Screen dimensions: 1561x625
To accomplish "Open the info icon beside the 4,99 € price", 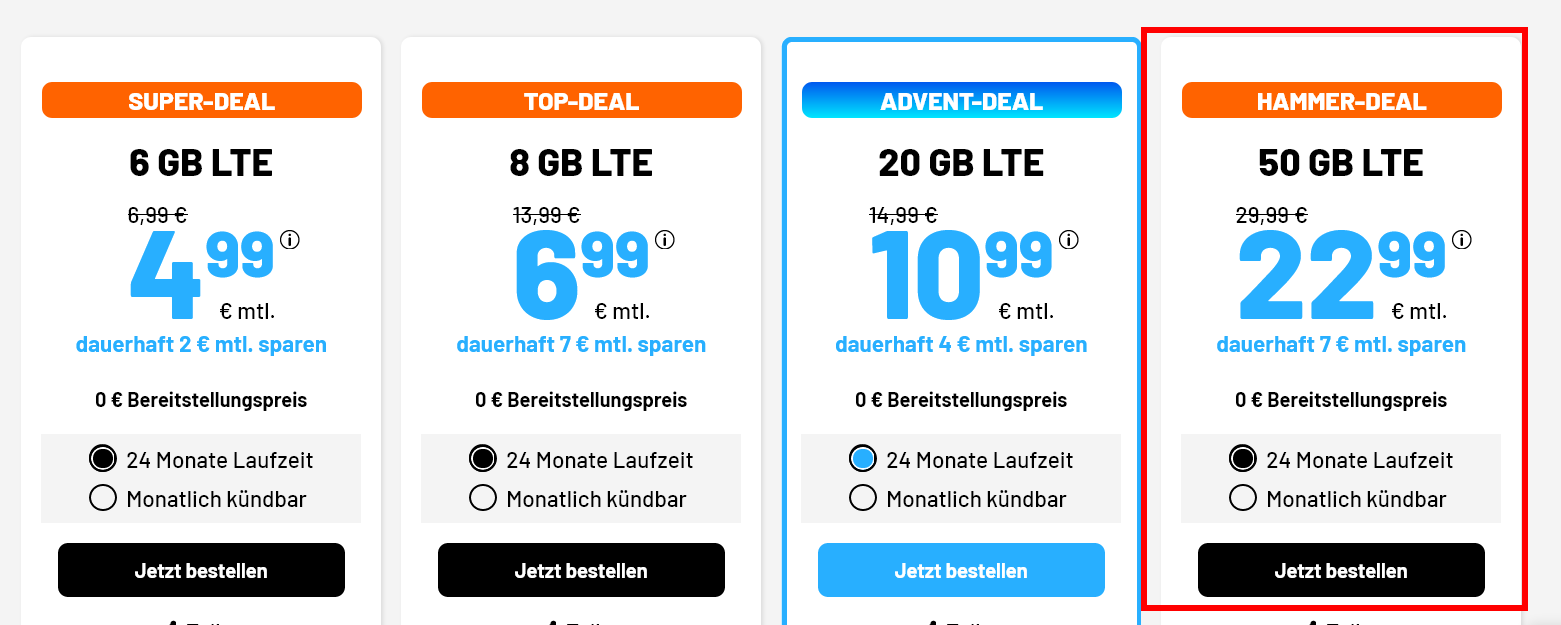I will (291, 240).
